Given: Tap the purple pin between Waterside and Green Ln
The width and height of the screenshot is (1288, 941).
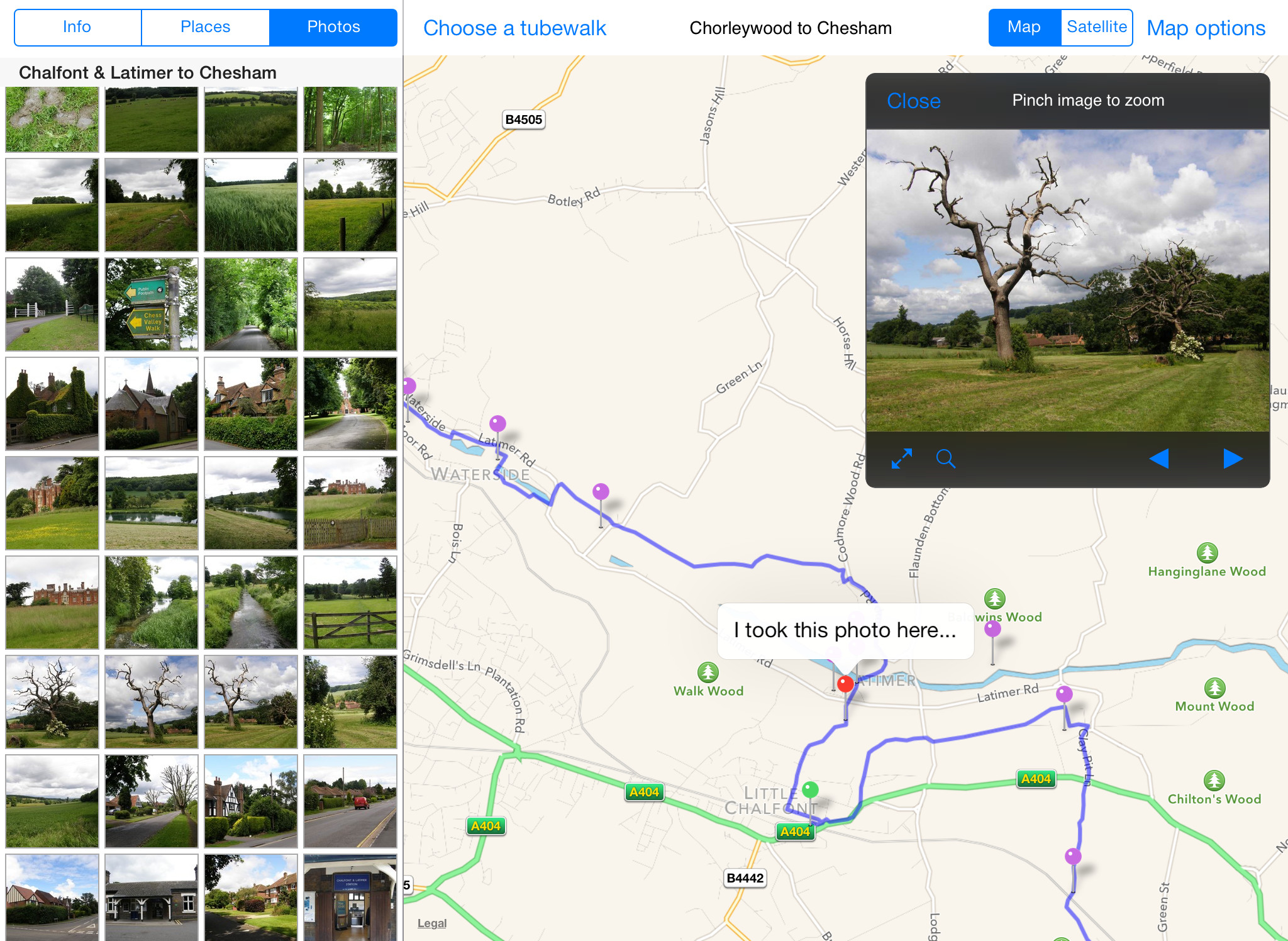Looking at the screenshot, I should [601, 491].
